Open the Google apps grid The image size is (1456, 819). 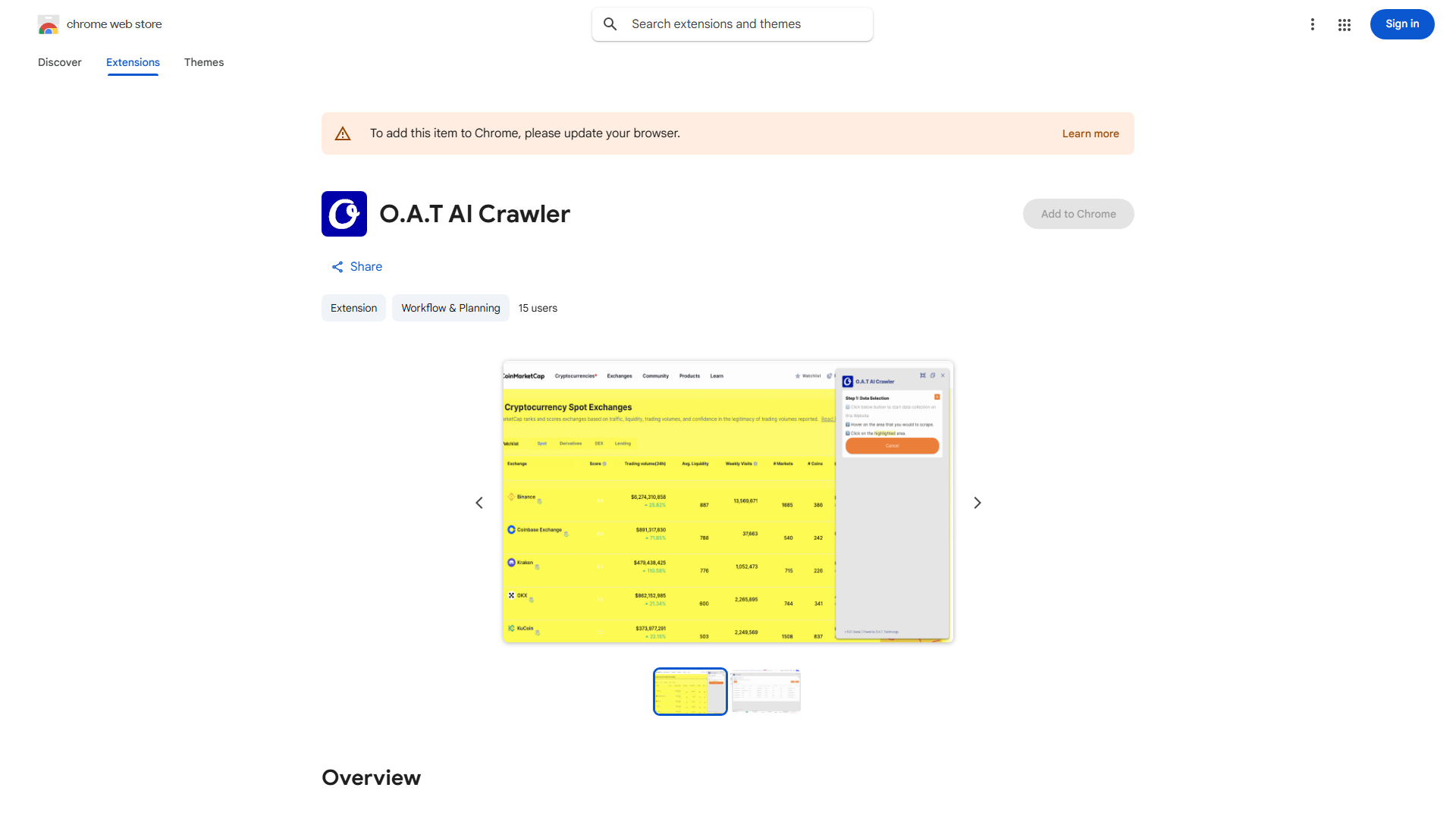(1345, 24)
